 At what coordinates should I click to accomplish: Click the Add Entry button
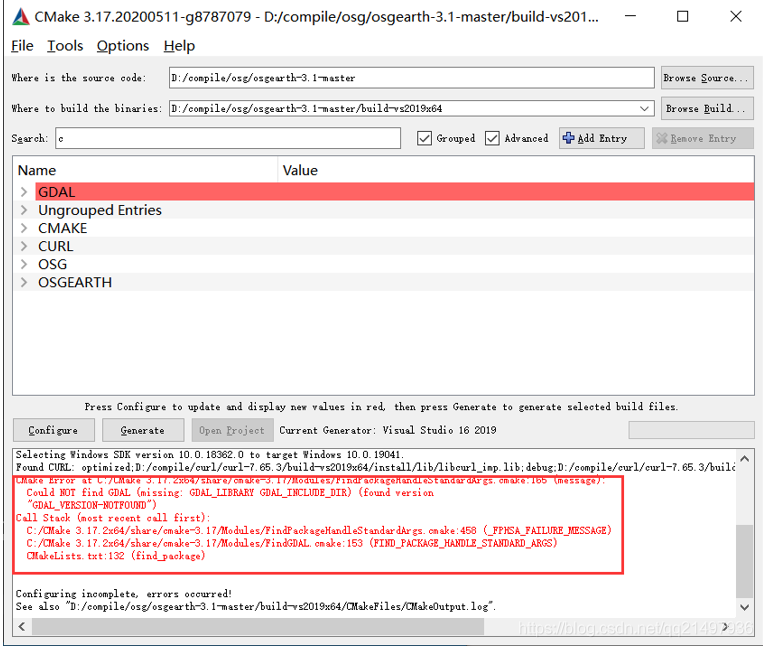[602, 139]
